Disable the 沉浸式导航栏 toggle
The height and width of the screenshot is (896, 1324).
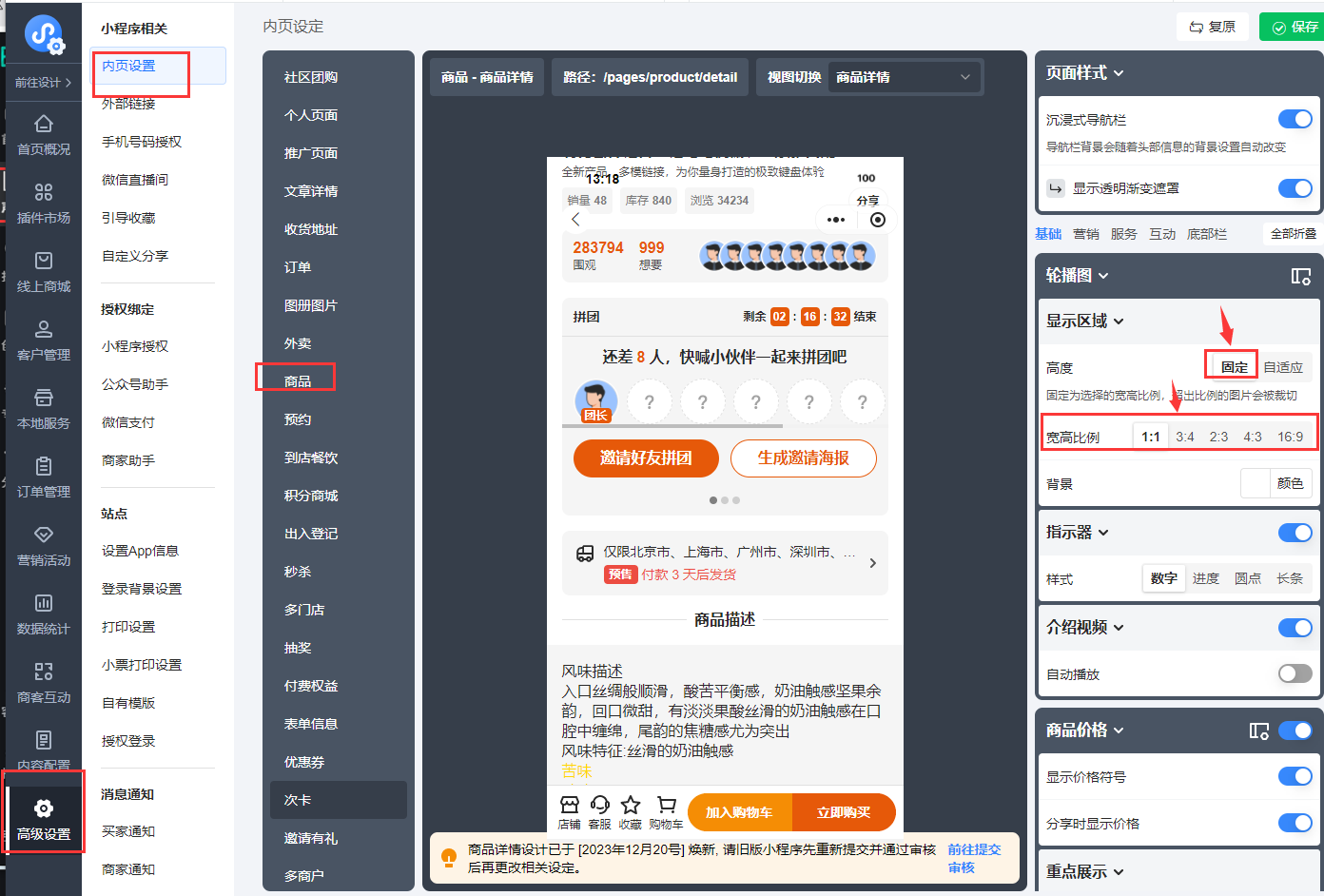[1295, 119]
